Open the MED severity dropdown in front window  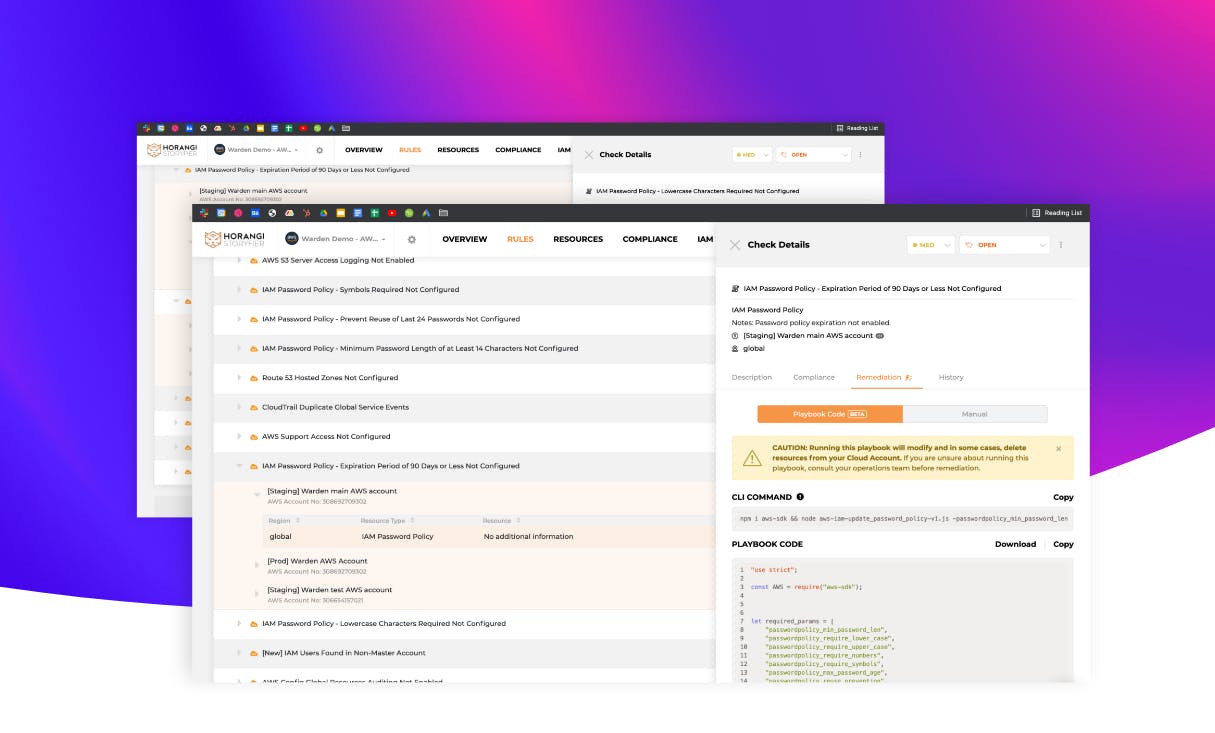pyautogui.click(x=930, y=245)
